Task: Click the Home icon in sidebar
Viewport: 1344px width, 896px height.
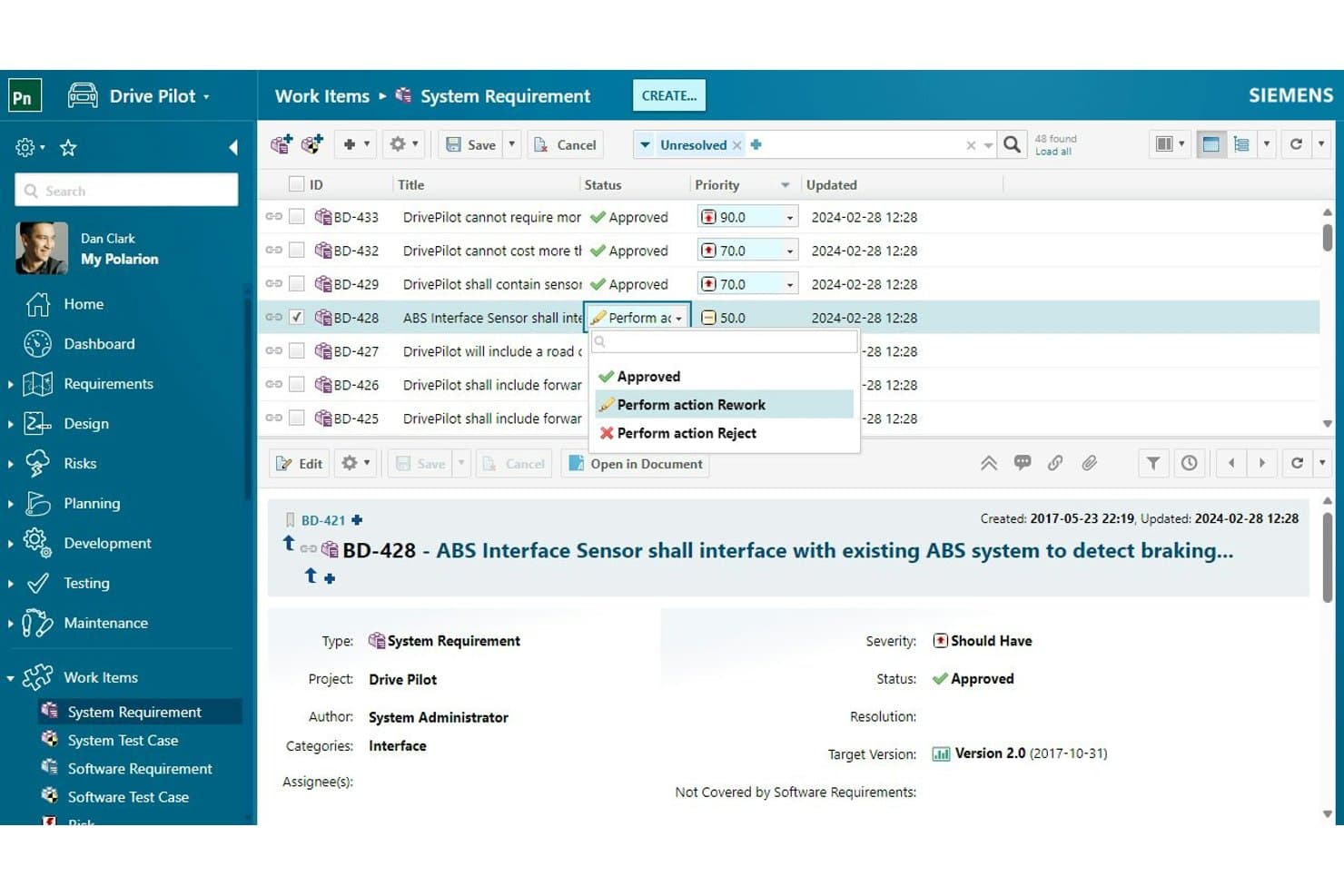Action: click(37, 304)
